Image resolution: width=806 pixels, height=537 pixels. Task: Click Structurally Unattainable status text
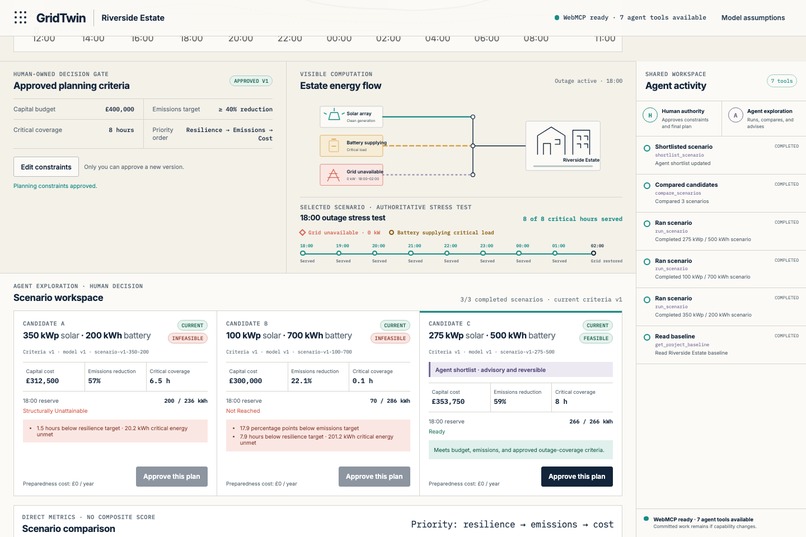55,411
